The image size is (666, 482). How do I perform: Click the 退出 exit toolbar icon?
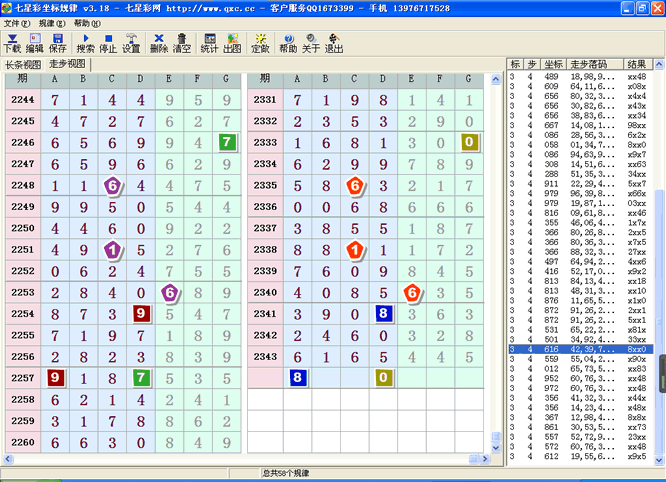334,43
